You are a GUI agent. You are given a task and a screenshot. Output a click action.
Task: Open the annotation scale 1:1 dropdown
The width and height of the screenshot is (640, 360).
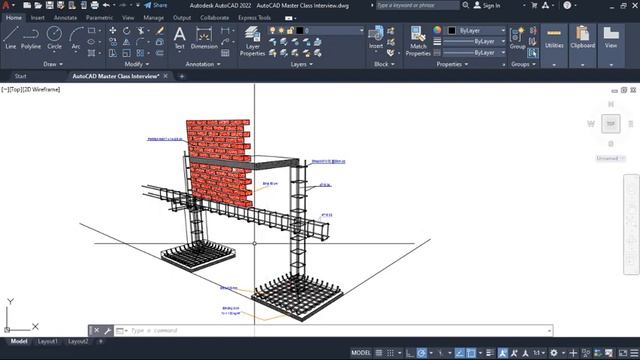tap(539, 353)
